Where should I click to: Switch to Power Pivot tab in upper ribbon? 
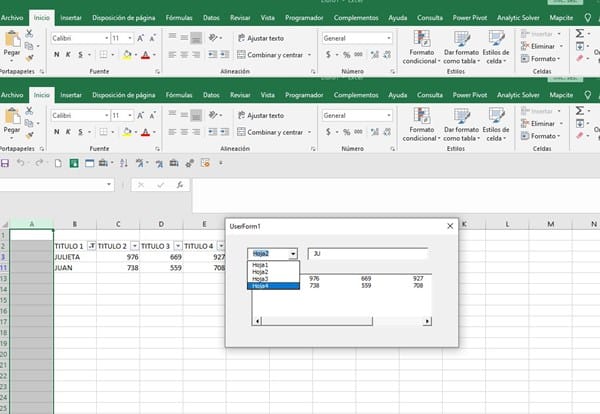[x=469, y=17]
